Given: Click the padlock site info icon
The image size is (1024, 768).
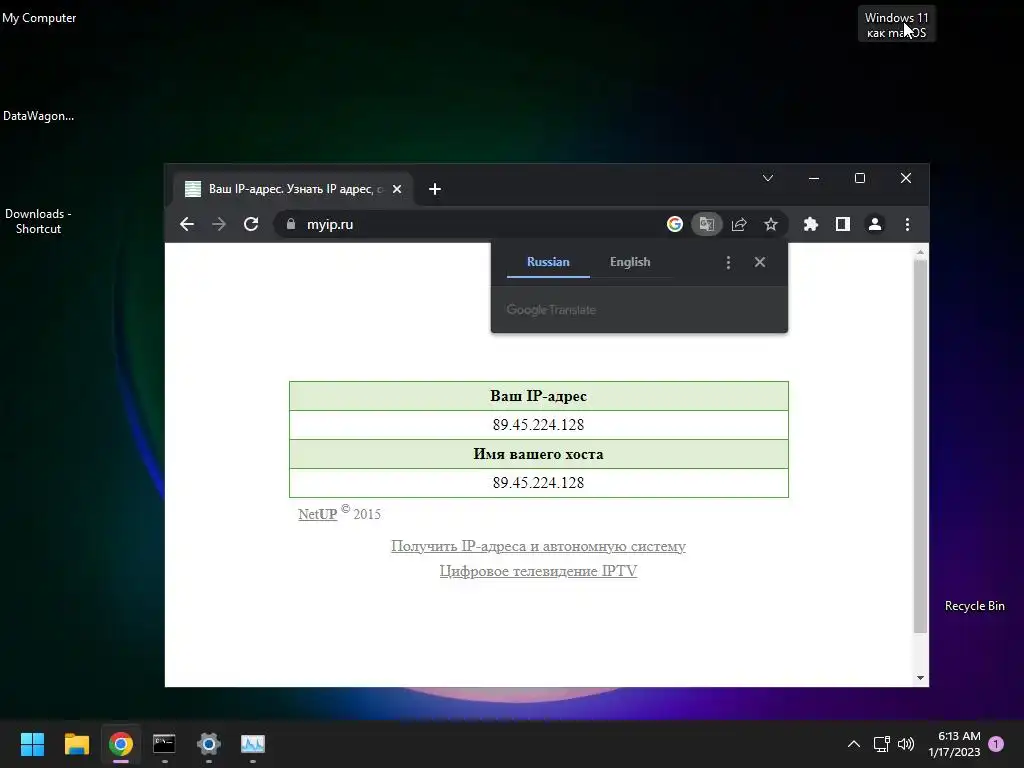Looking at the screenshot, I should tap(291, 224).
